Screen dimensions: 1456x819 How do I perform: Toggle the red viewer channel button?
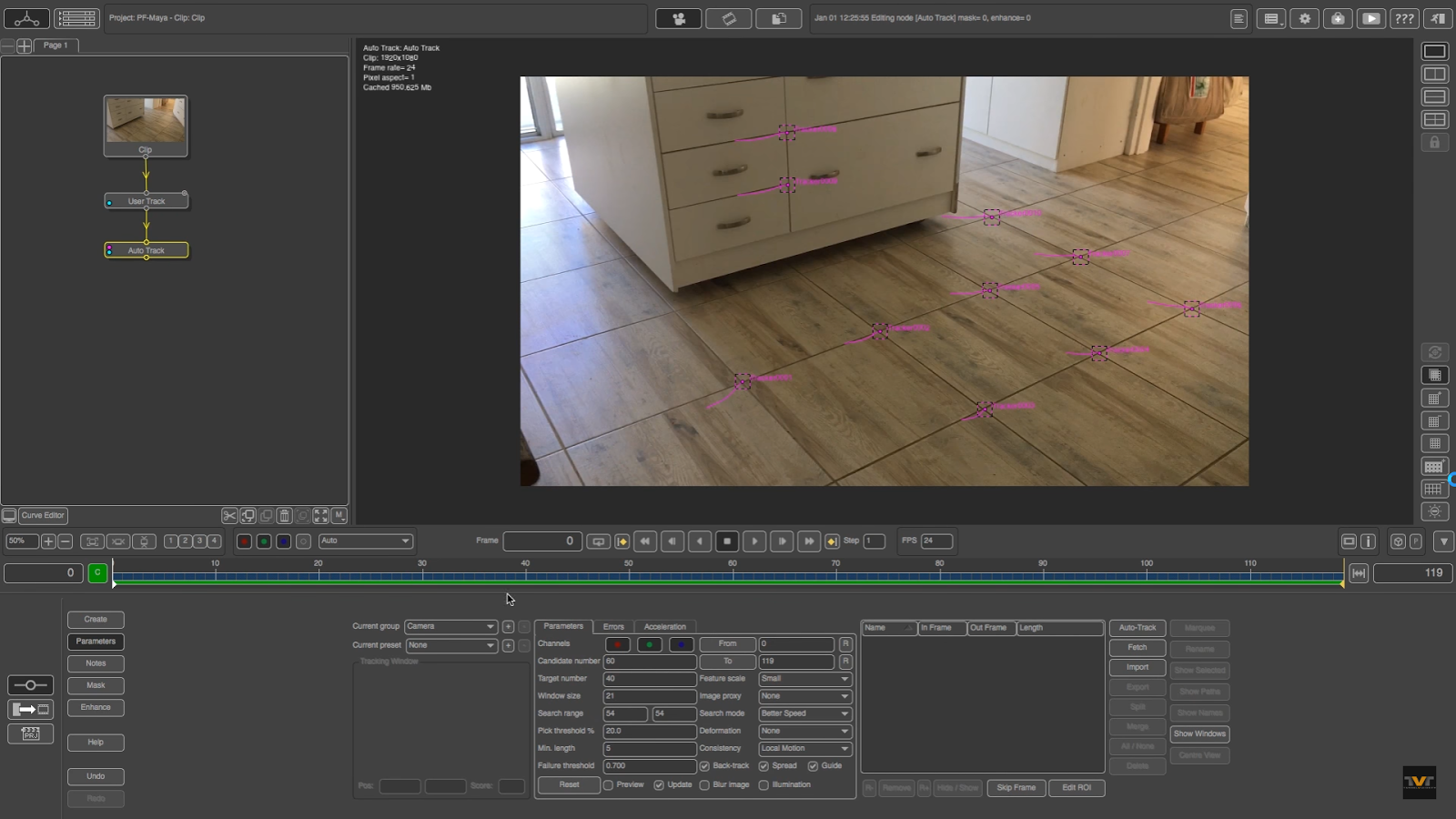coord(244,541)
